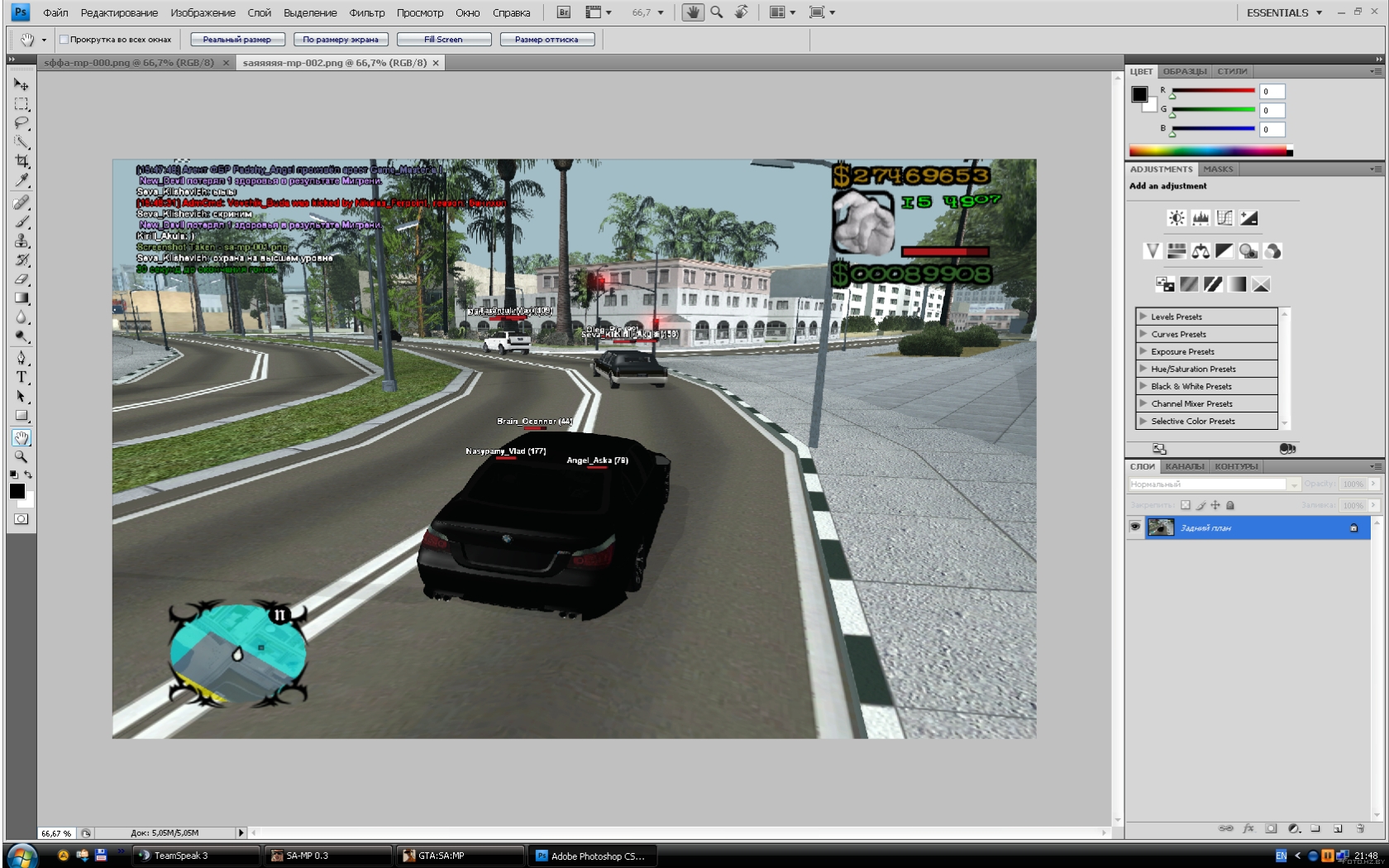
Task: Expand Curves Presets
Action: [1143, 334]
